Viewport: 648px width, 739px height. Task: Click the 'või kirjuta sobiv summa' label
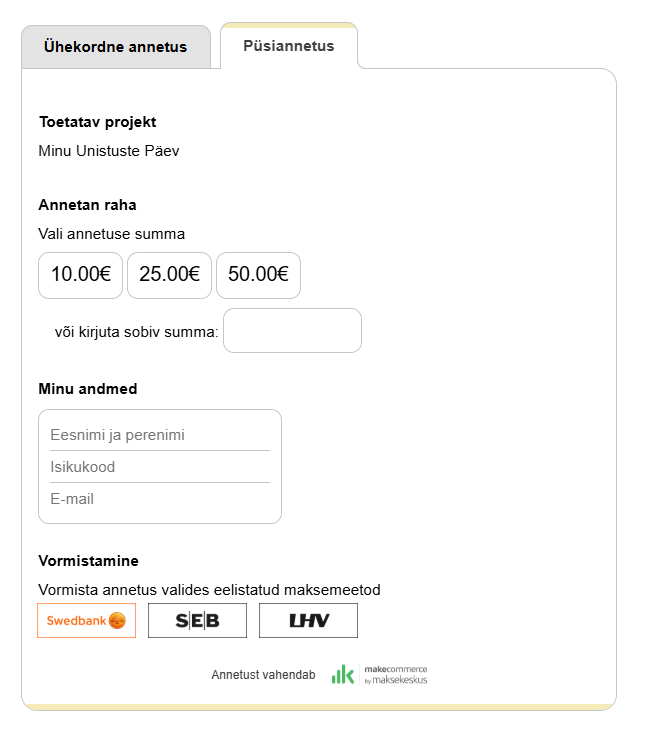[x=136, y=331]
